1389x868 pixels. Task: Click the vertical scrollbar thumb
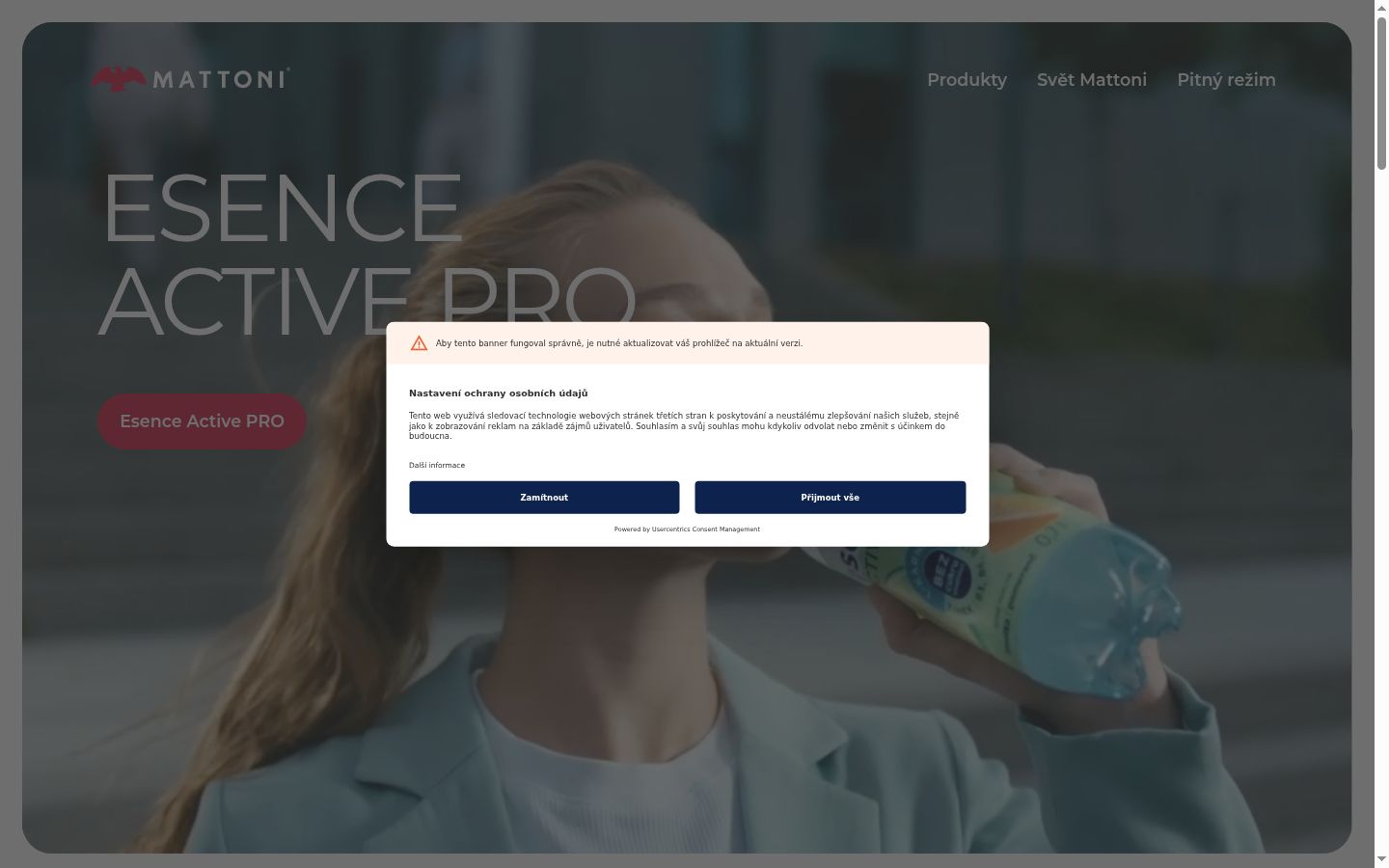1381,93
